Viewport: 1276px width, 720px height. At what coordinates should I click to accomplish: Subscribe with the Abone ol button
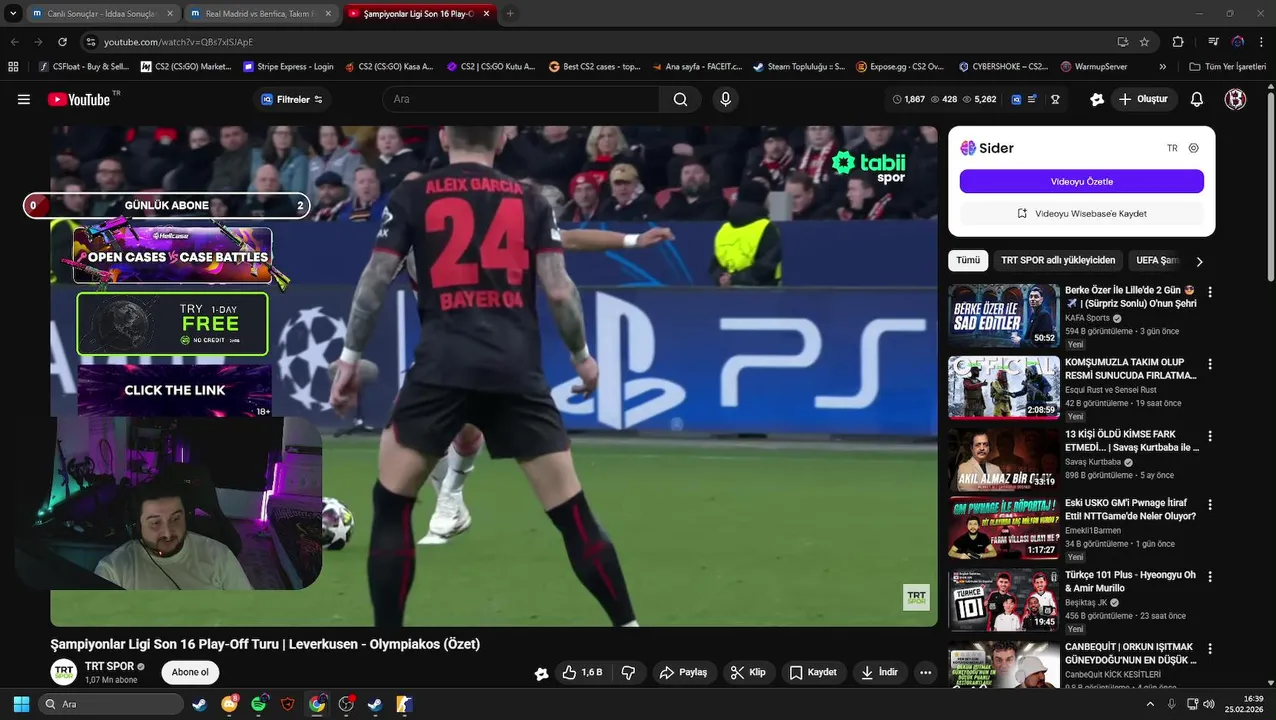pyautogui.click(x=190, y=672)
